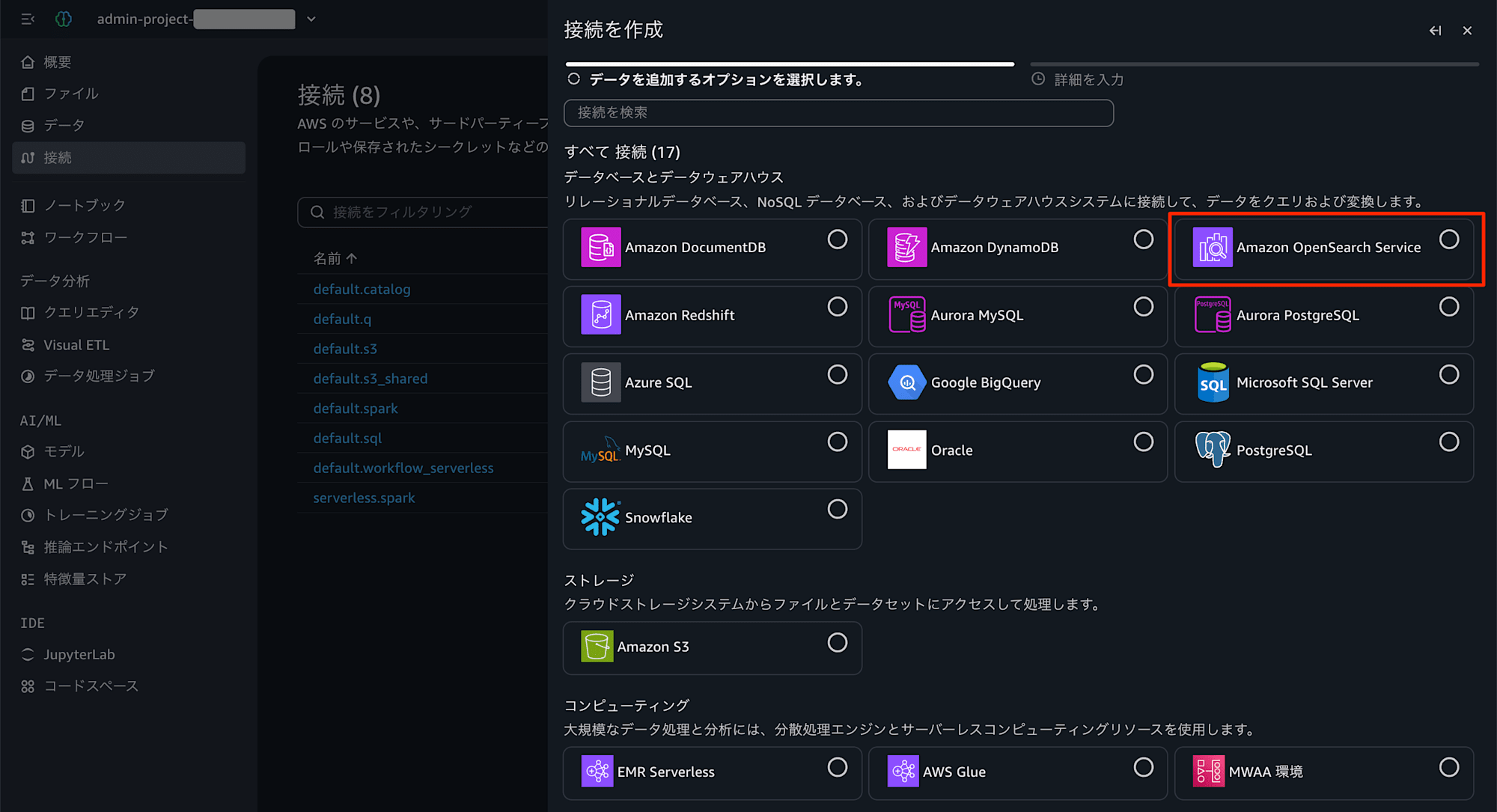The width and height of the screenshot is (1497, 812).
Task: Click the Snowflake logo icon
Action: (x=600, y=517)
